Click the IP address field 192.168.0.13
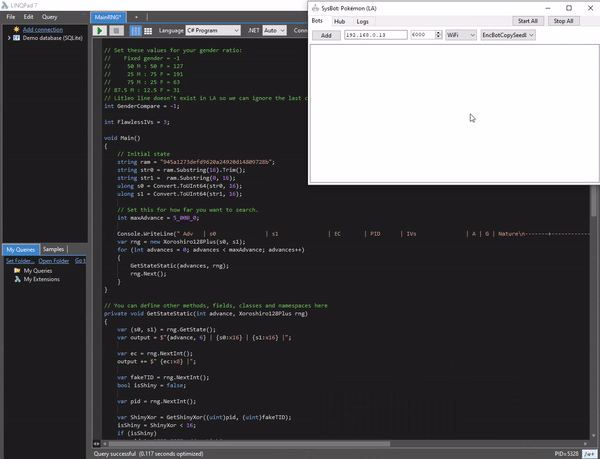The height and width of the screenshot is (459, 600). click(x=376, y=35)
